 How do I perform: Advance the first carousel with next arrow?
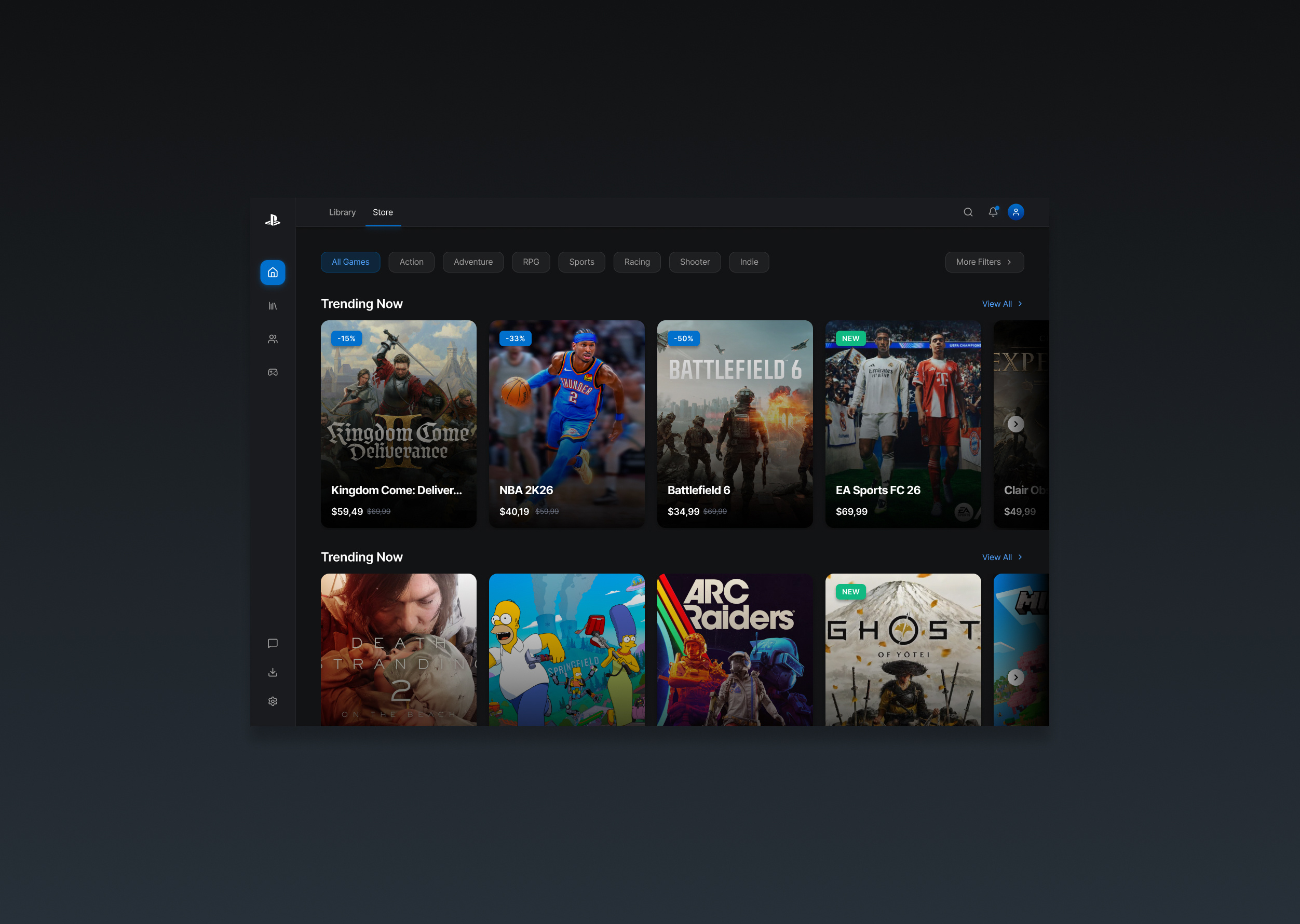pyautogui.click(x=1015, y=425)
